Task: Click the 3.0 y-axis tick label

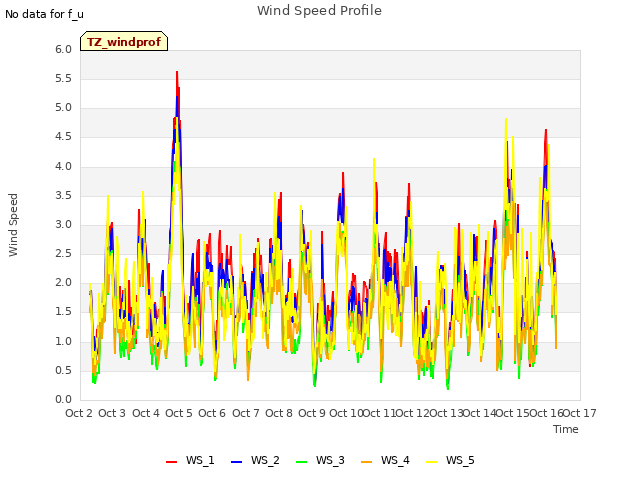Action: pos(64,224)
